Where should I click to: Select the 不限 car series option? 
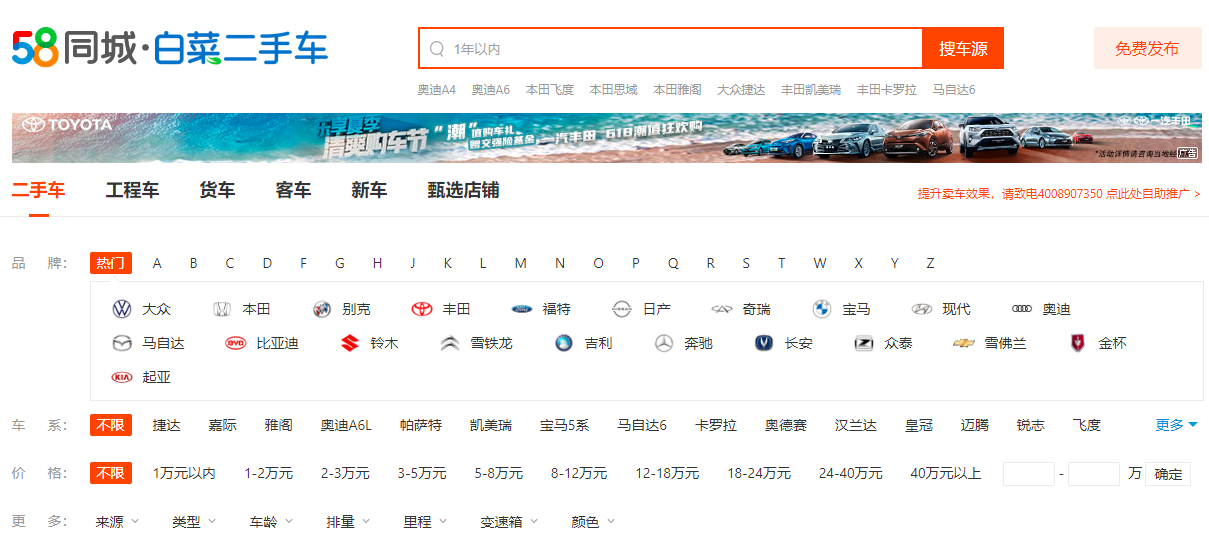coord(111,425)
